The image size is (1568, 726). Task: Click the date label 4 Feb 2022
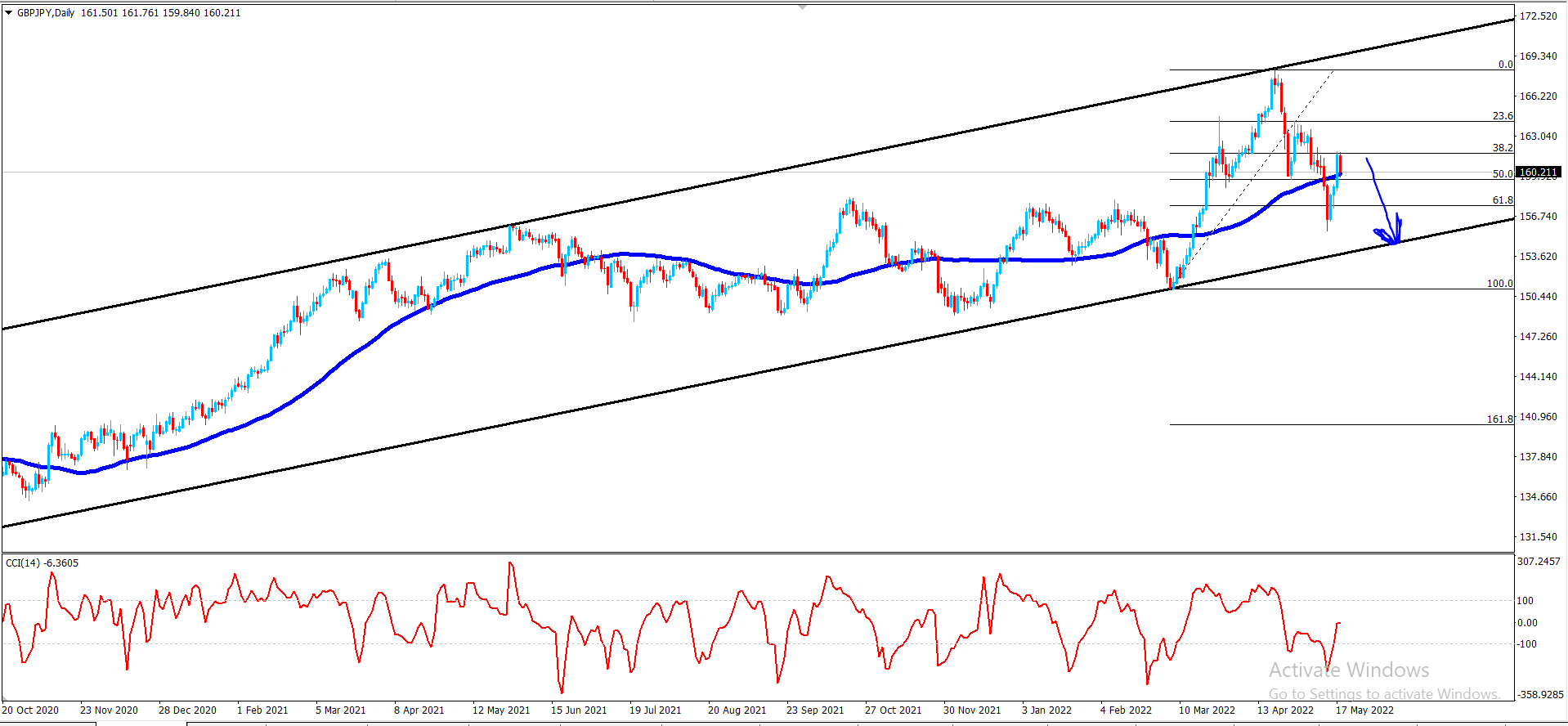(x=1126, y=710)
